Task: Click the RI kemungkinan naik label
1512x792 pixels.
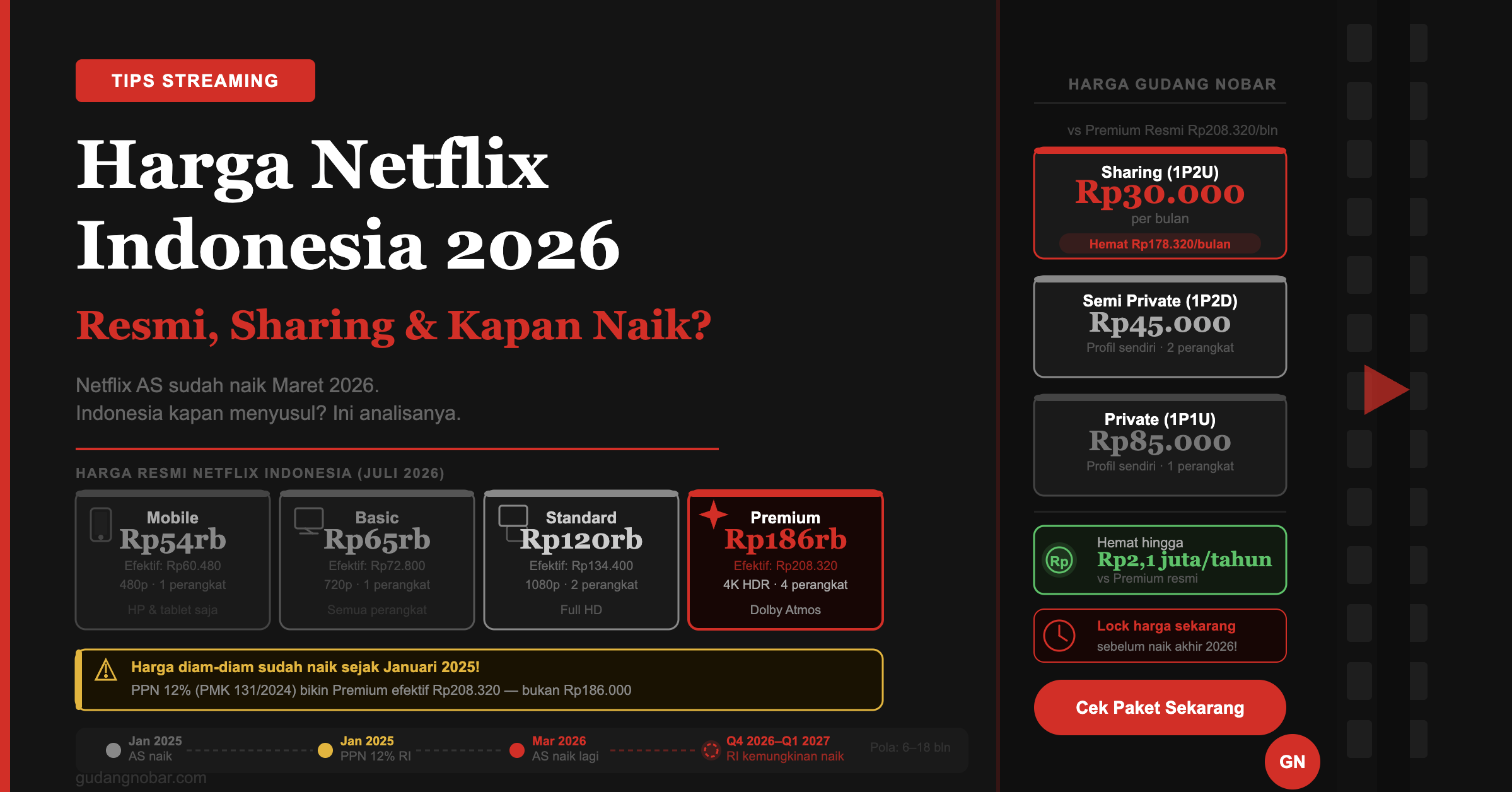Action: click(785, 756)
